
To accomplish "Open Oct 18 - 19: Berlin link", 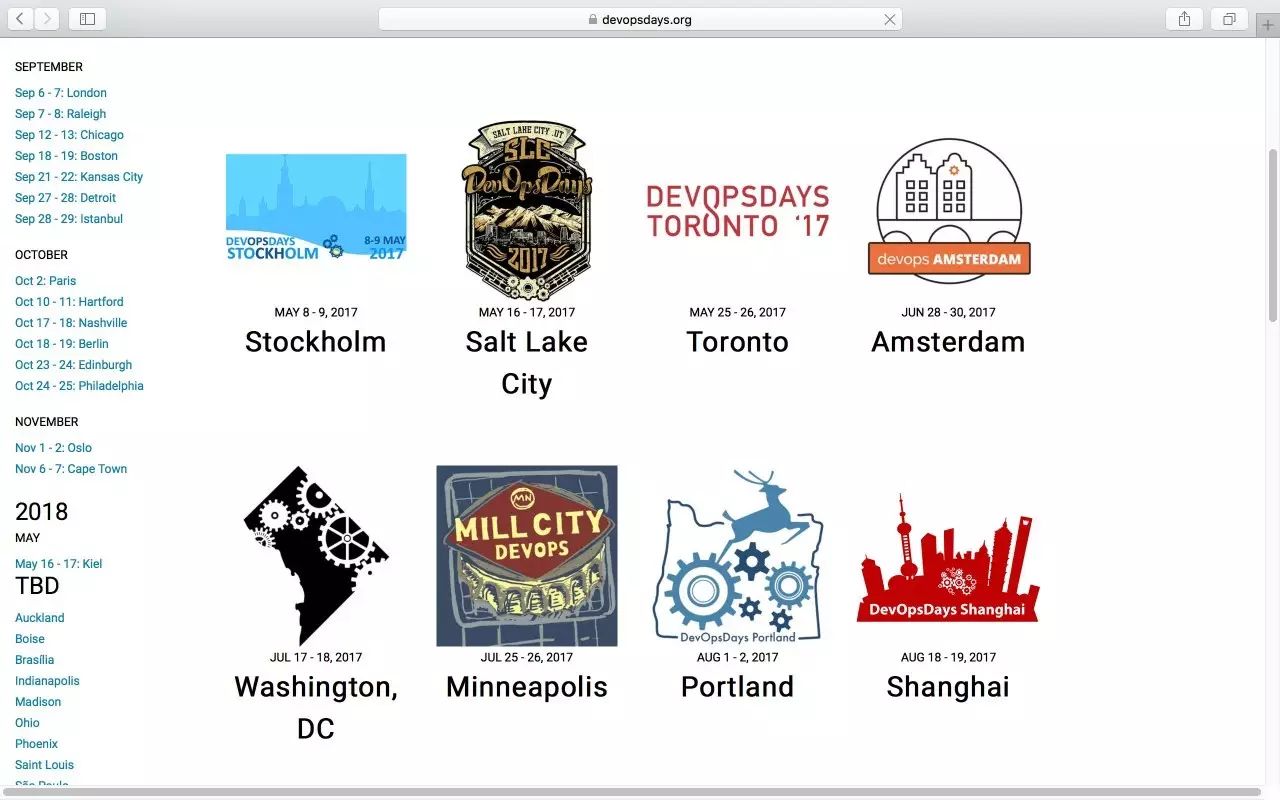I will tap(60, 344).
